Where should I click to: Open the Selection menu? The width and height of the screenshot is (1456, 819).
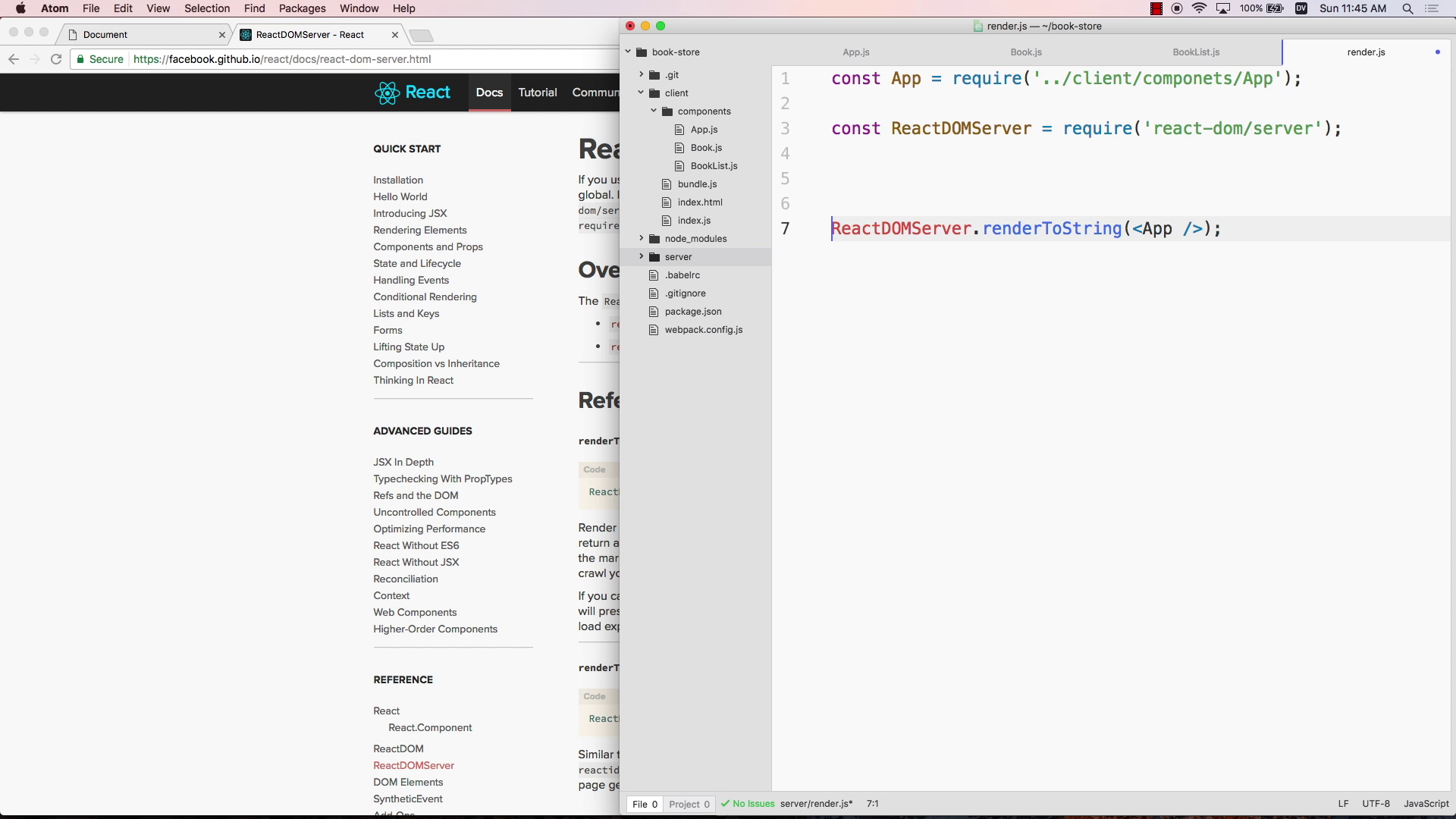click(x=207, y=8)
